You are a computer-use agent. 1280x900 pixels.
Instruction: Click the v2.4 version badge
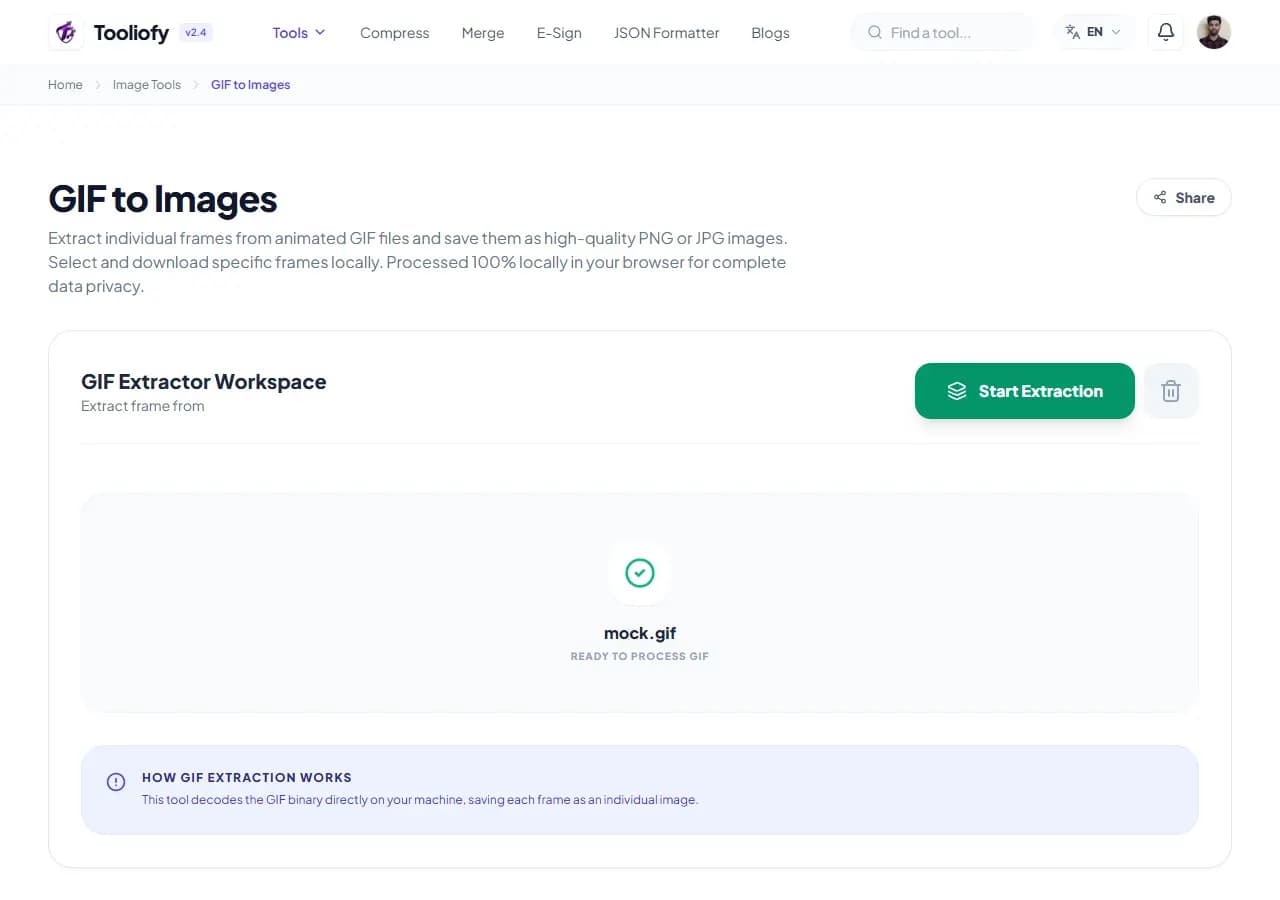[195, 32]
